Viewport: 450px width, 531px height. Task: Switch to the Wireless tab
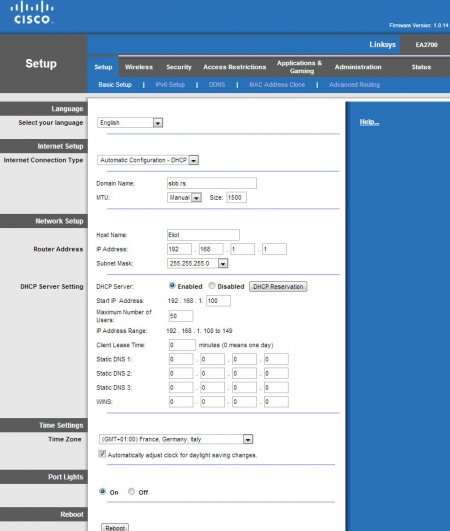139,67
